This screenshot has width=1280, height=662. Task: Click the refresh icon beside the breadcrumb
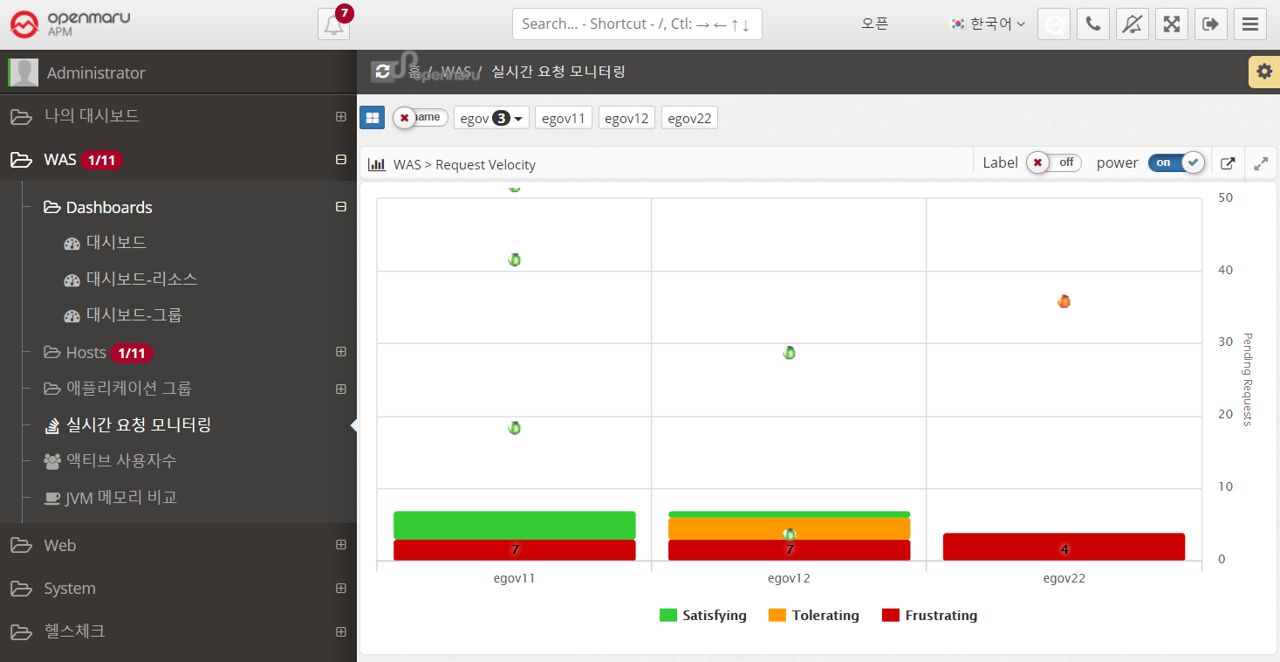coord(383,72)
